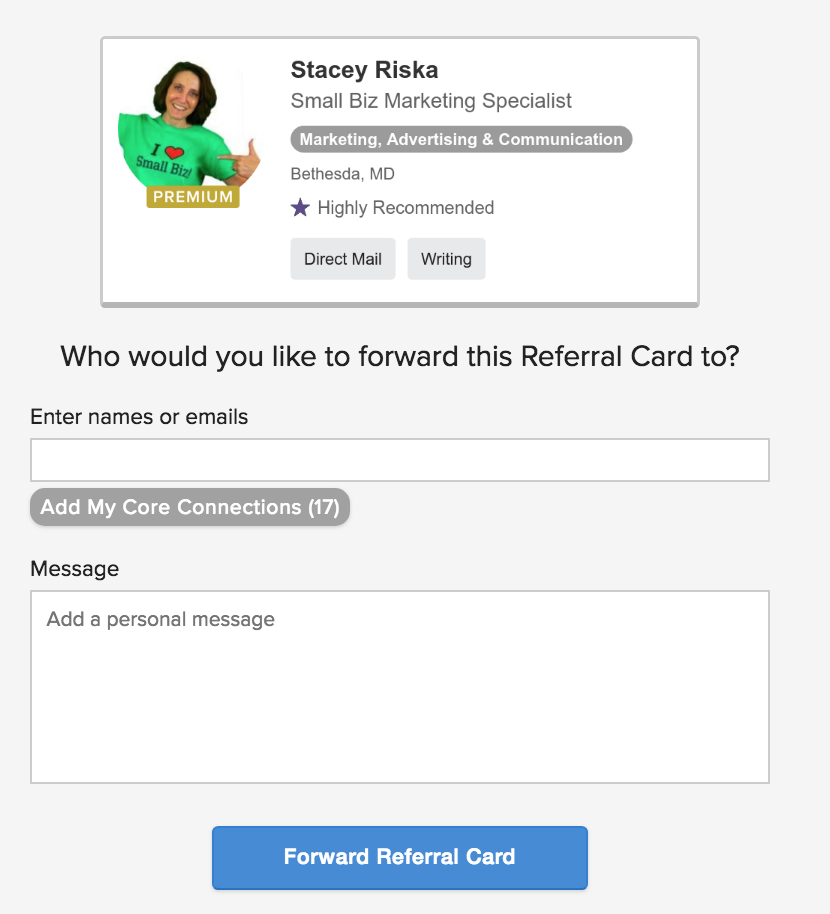Click the personal message text area

tap(399, 686)
